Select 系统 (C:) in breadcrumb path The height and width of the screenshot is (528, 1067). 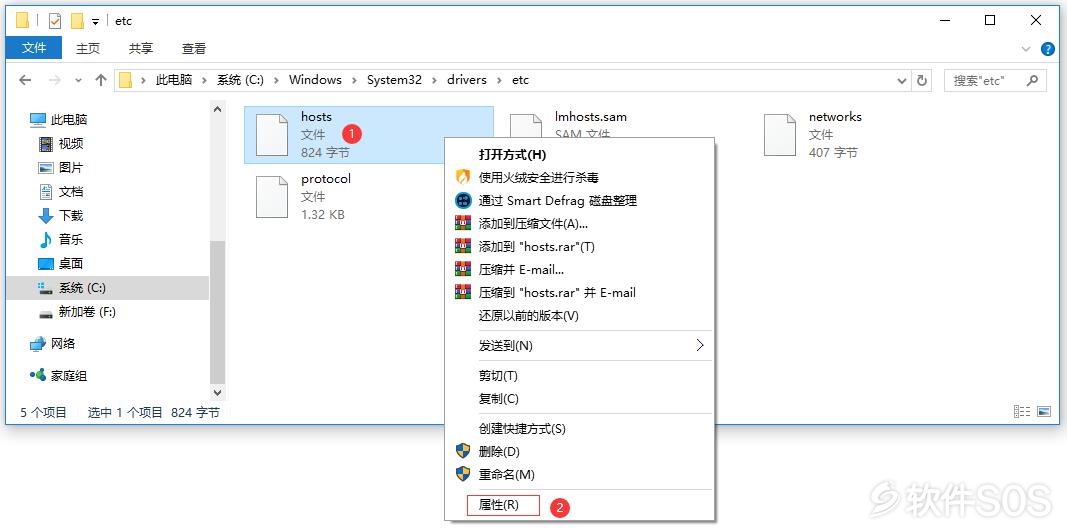(240, 80)
